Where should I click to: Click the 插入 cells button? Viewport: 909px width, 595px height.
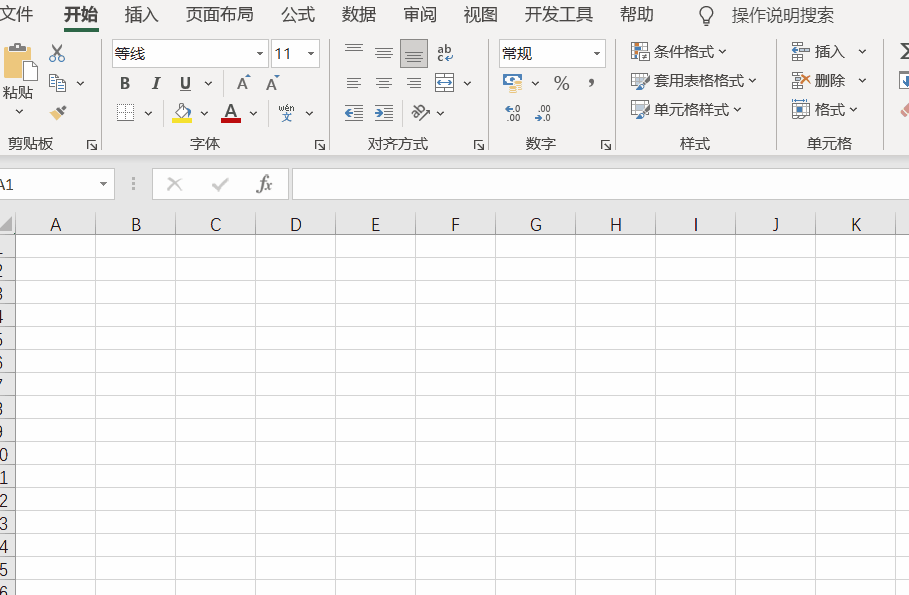[x=818, y=52]
